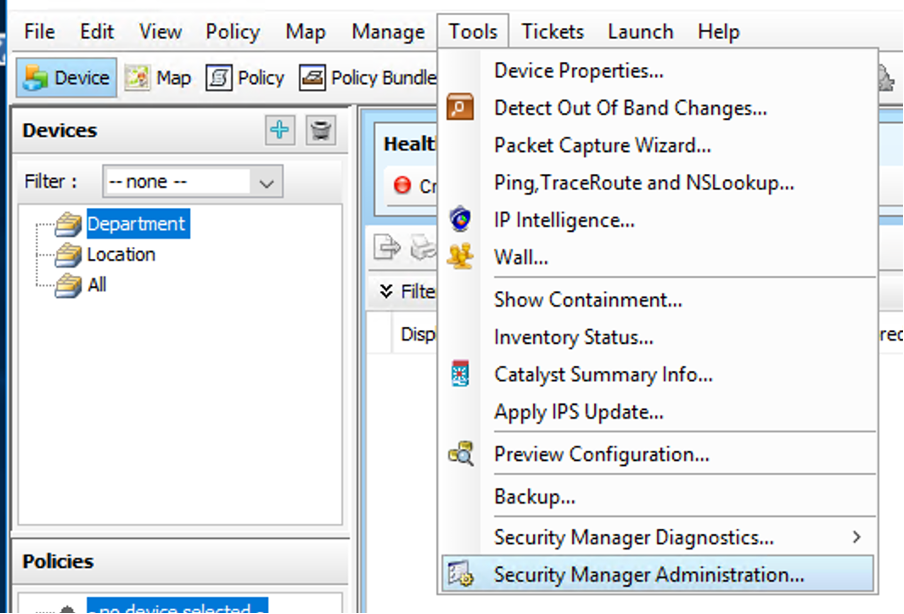Viewport: 904px width, 614px height.
Task: Switch to Map view in toolbar
Action: click(x=158, y=77)
